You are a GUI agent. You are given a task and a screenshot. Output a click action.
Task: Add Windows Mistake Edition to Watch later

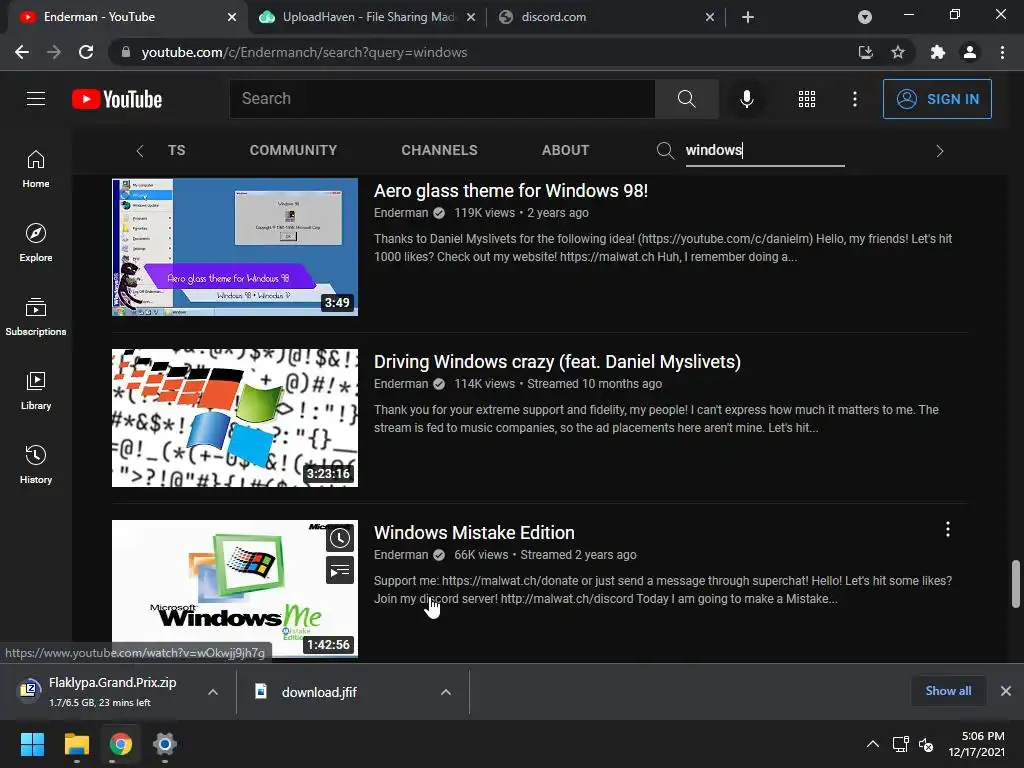[x=340, y=538]
